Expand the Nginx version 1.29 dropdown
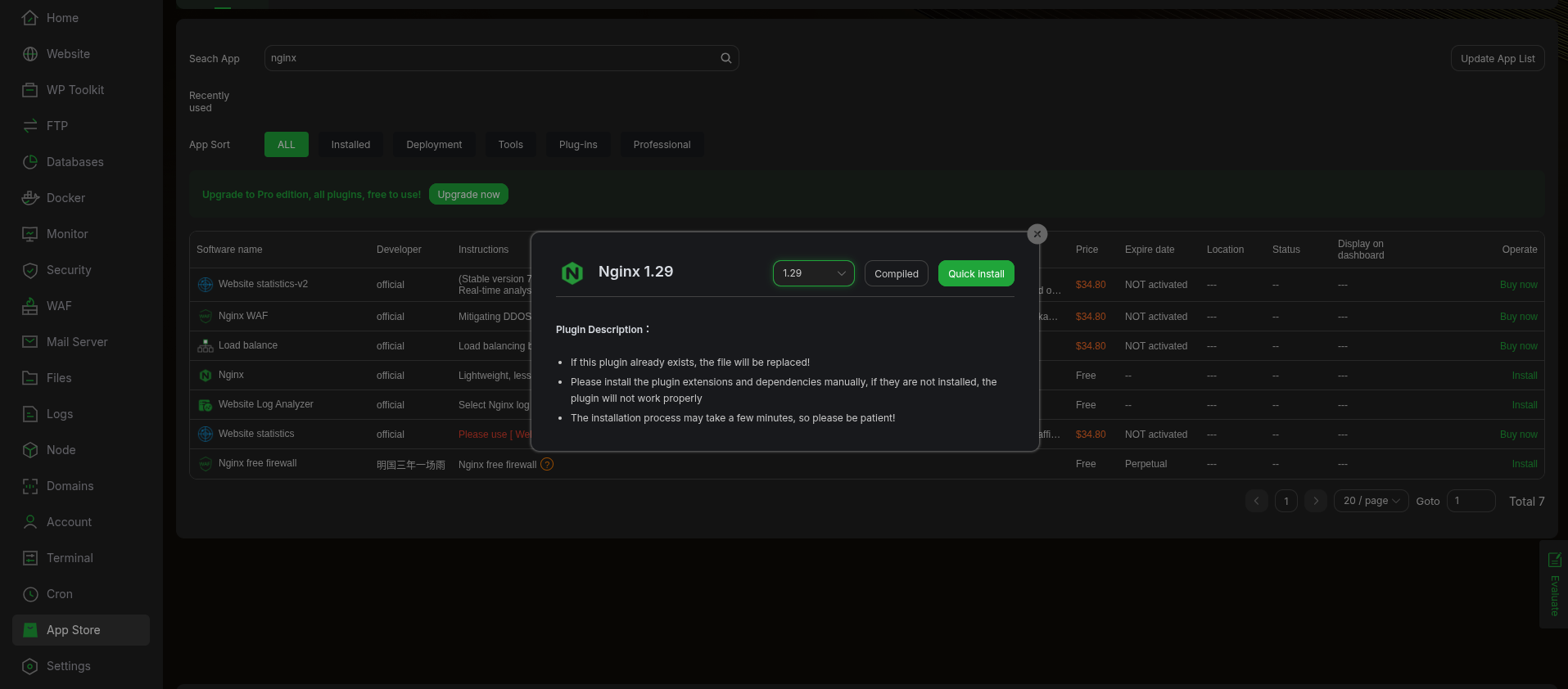Viewport: 1568px width, 689px height. 813,273
